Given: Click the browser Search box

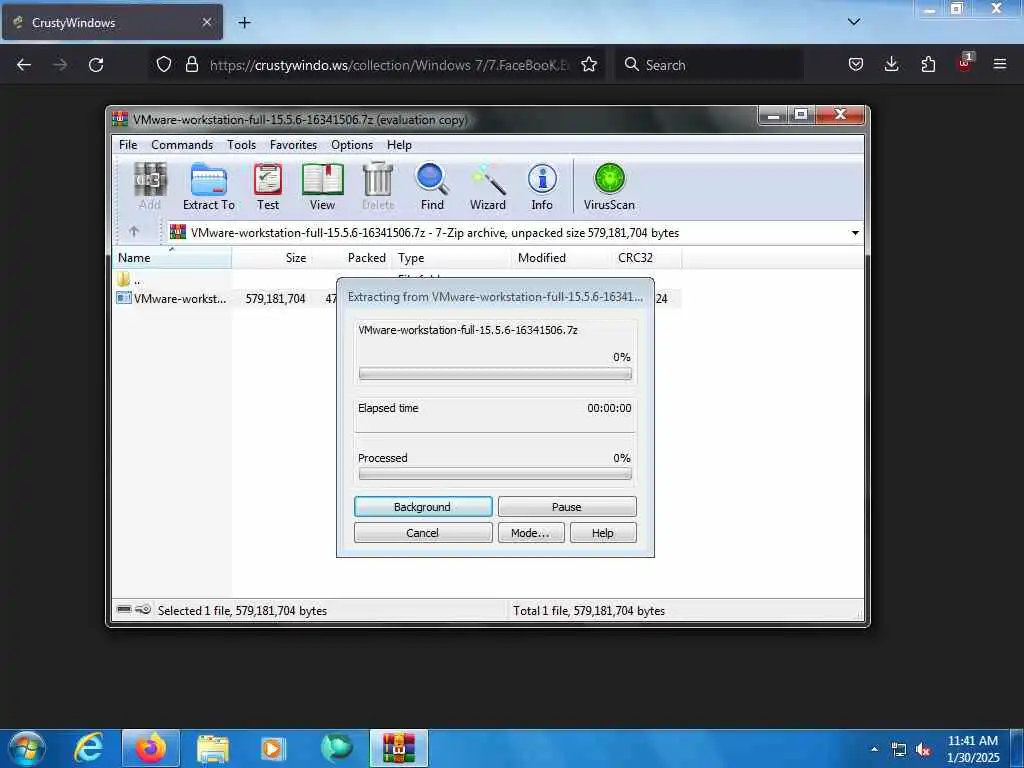Looking at the screenshot, I should [709, 65].
